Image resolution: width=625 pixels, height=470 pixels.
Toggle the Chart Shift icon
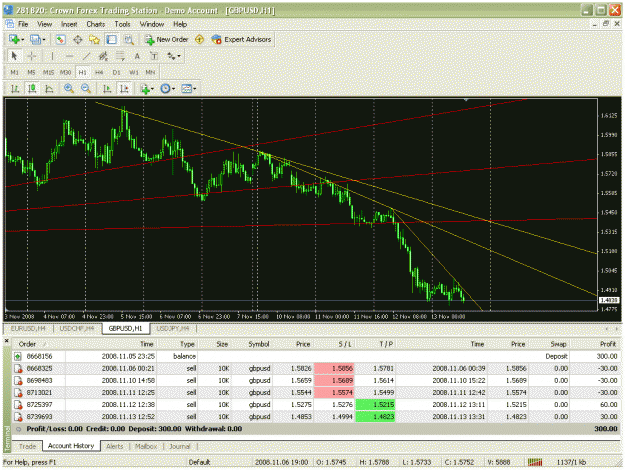(124, 88)
